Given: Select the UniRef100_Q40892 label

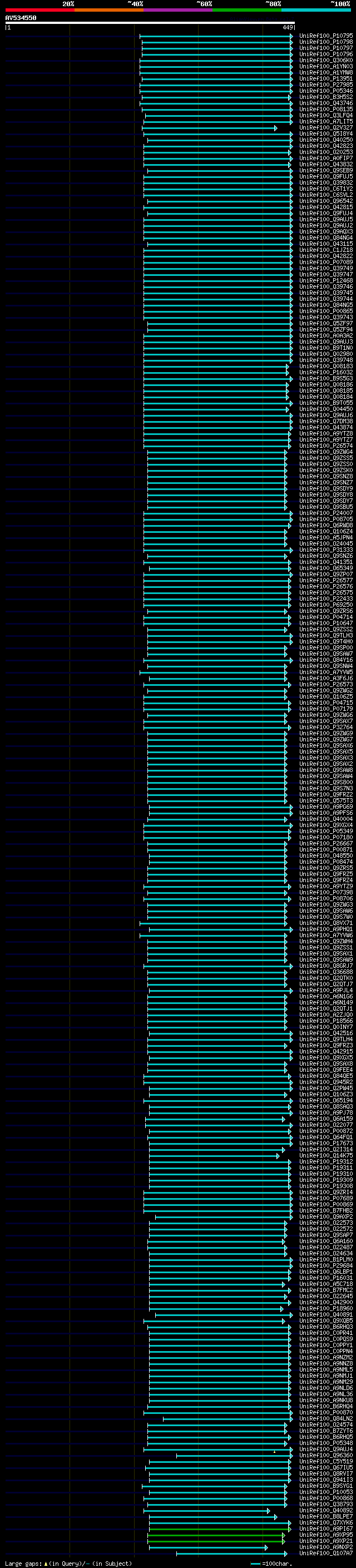Looking at the screenshot, I should pos(326,1511).
